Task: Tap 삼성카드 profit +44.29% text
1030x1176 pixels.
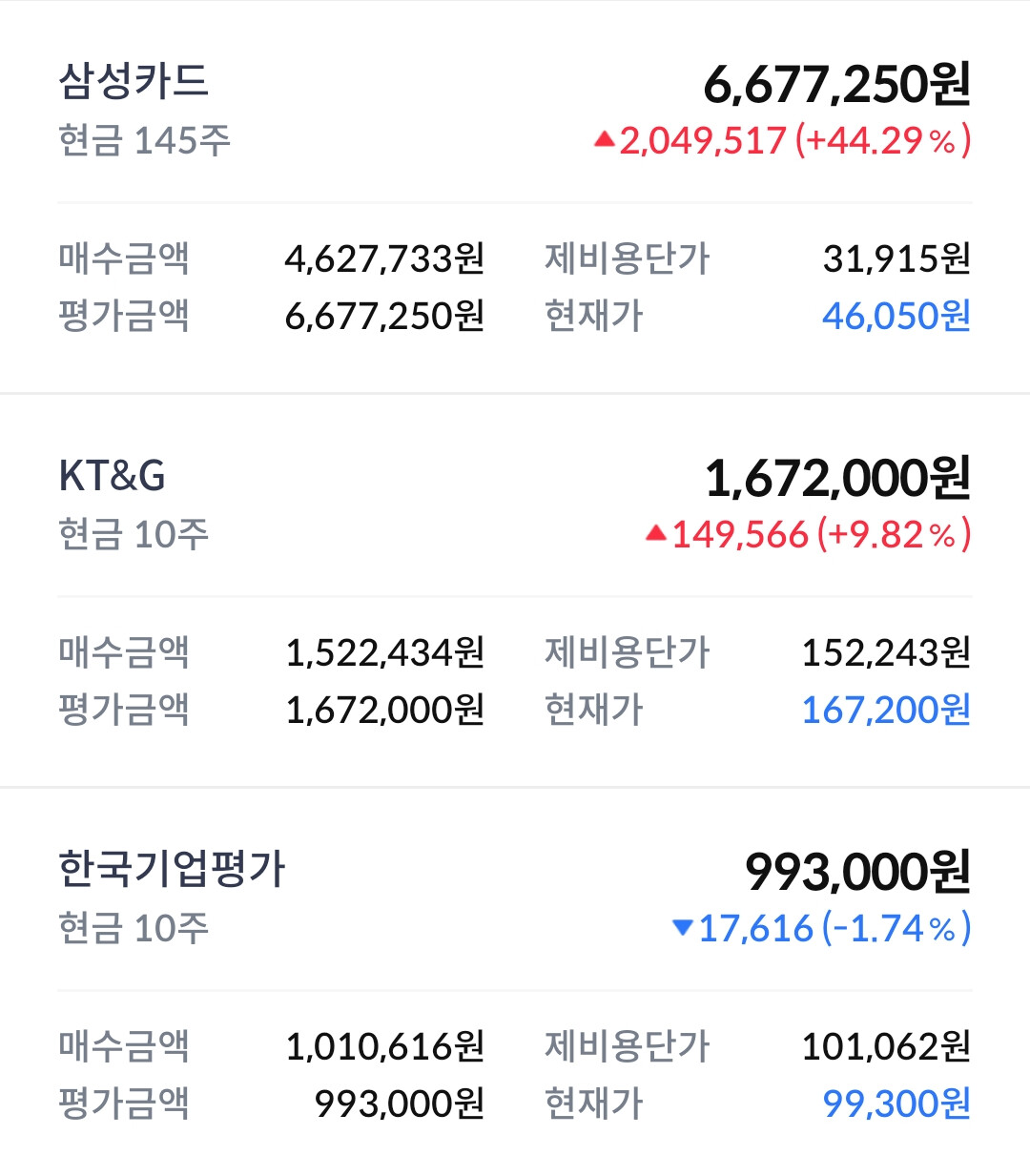Action: [883, 140]
